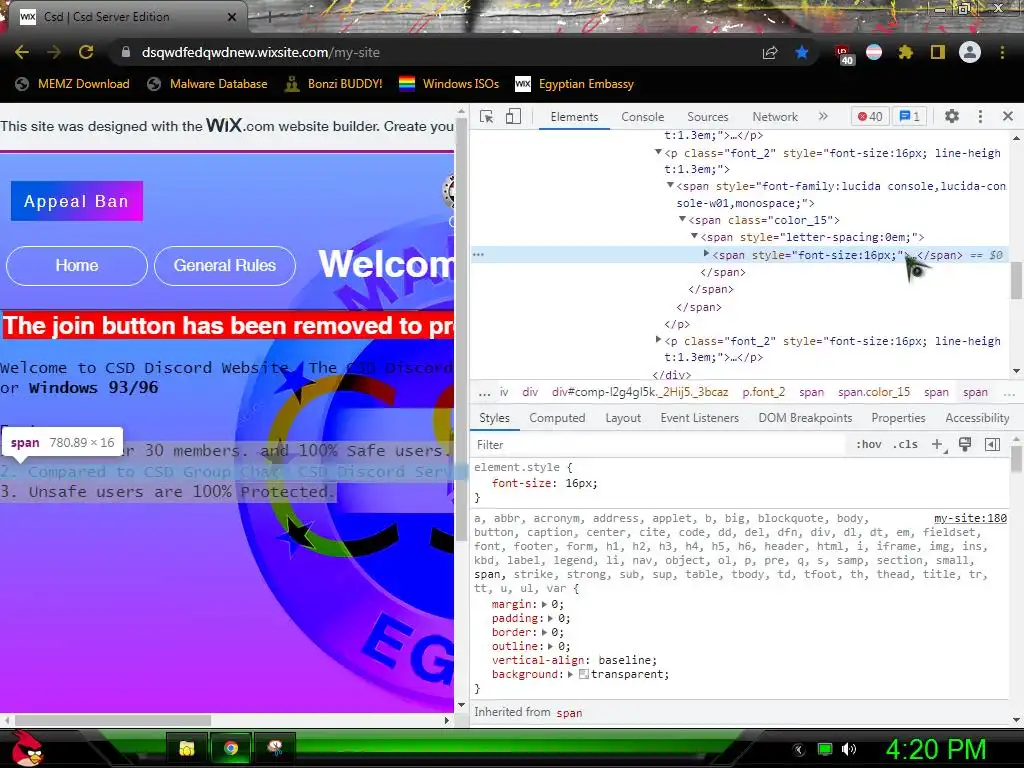This screenshot has width=1024, height=768.
Task: Click the Appeal Ban button
Action: pyautogui.click(x=76, y=201)
